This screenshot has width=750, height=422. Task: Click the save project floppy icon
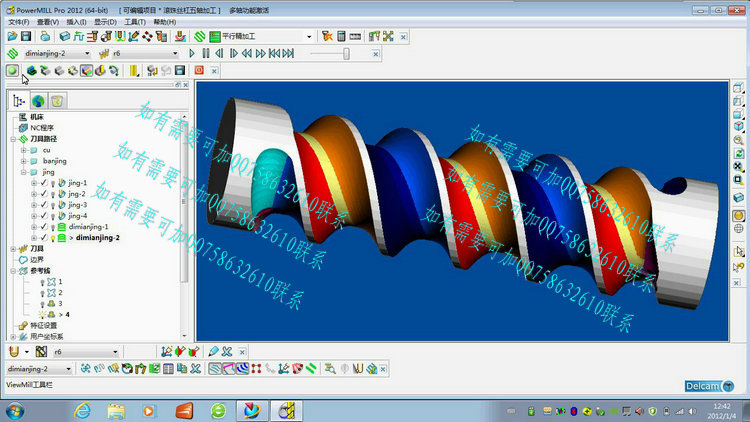point(26,36)
